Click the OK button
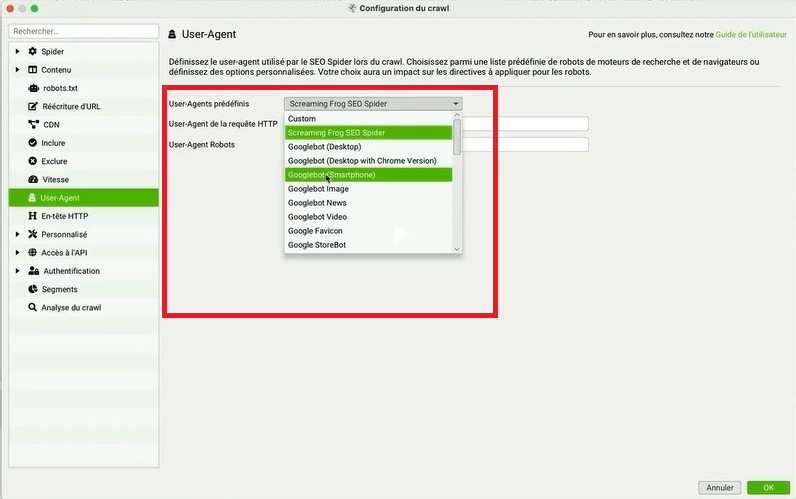 point(768,487)
